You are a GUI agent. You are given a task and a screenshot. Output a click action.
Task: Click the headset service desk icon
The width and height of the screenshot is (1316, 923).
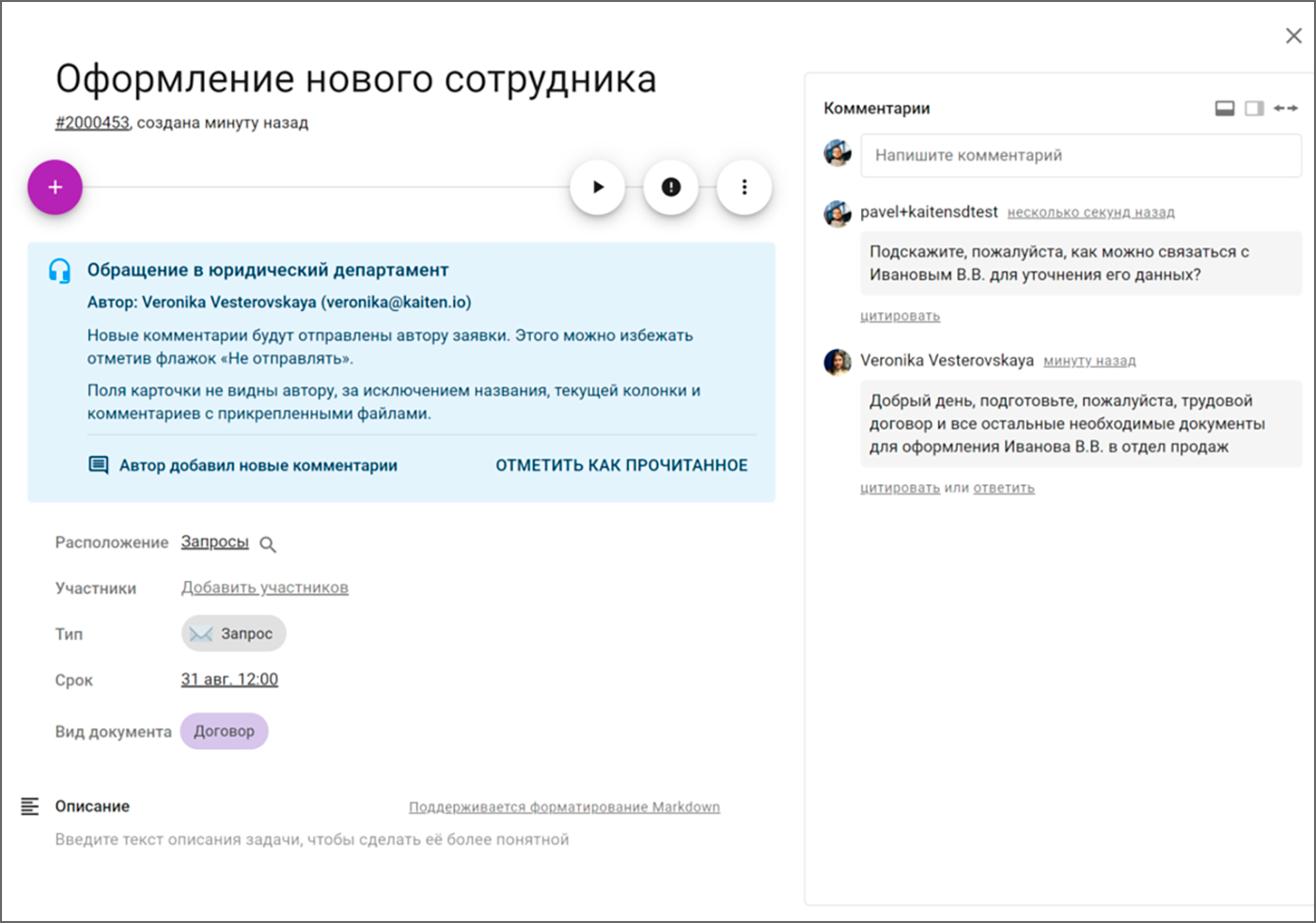click(x=59, y=271)
